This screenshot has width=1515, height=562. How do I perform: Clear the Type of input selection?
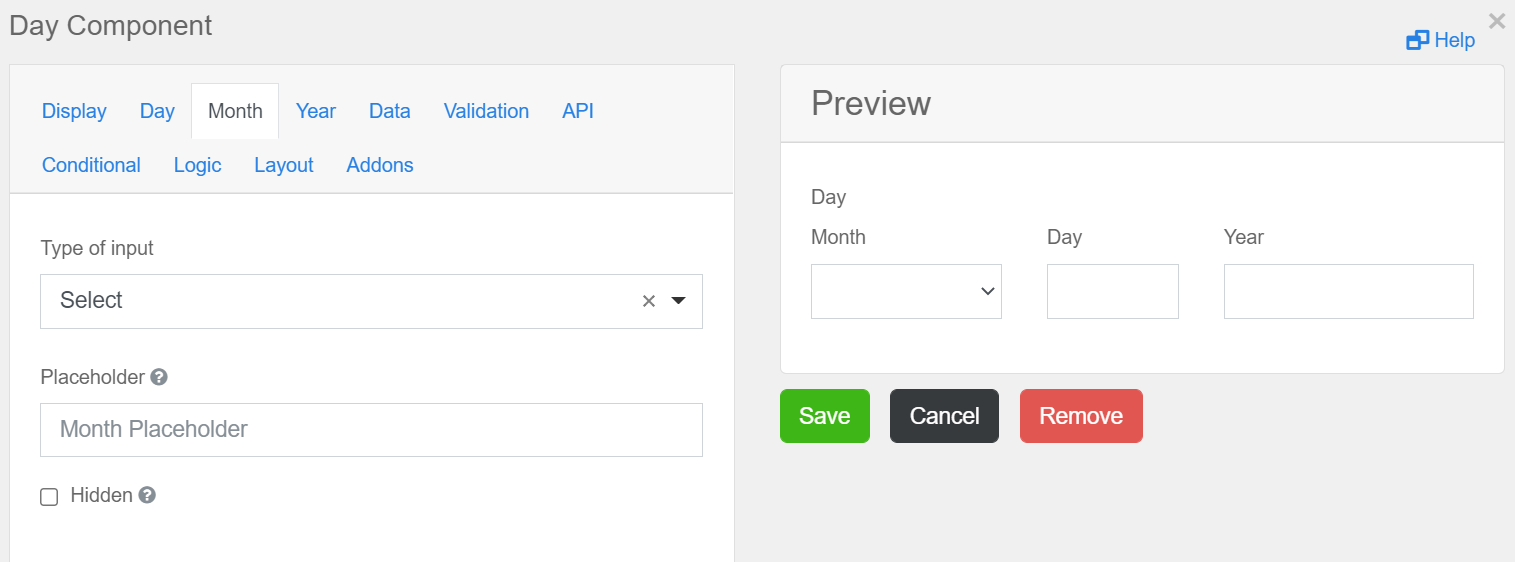click(648, 301)
